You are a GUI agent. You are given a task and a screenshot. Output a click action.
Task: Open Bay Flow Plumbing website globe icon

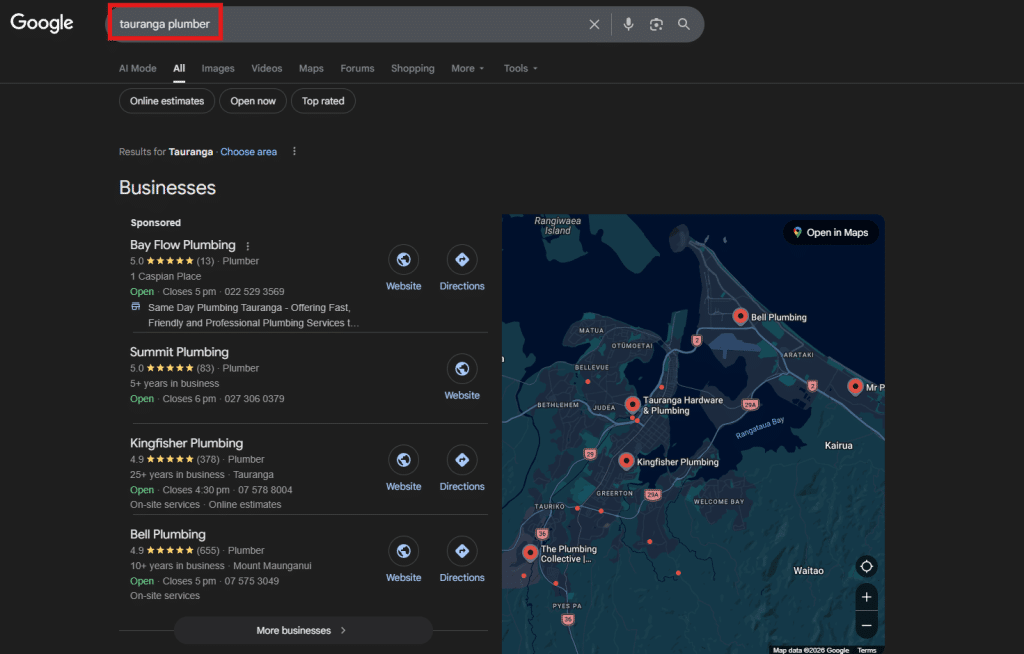pyautogui.click(x=404, y=260)
